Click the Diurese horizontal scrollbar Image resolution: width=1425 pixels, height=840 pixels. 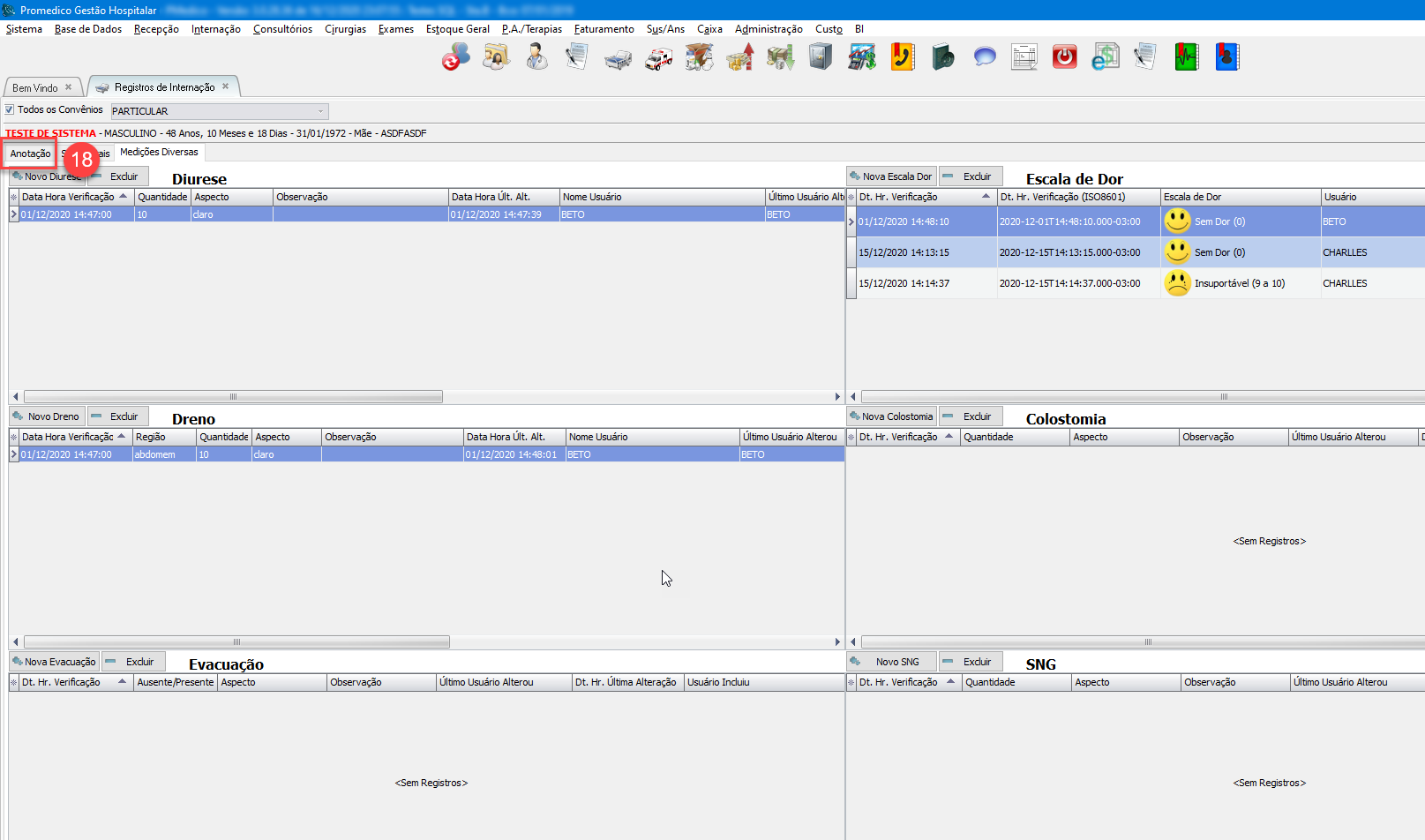click(233, 397)
